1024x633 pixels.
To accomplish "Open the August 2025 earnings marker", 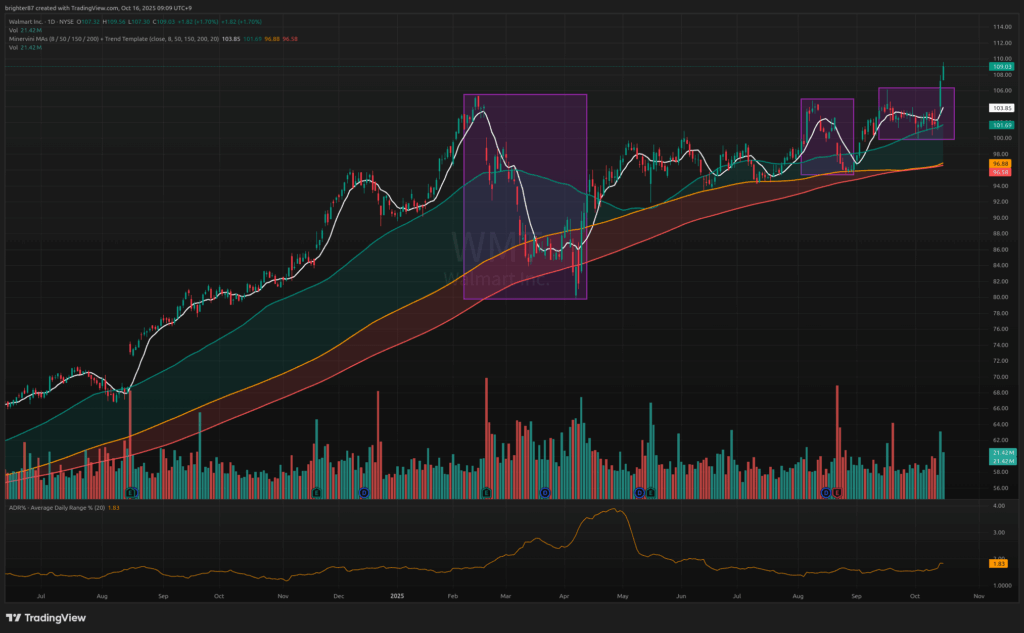I will click(836, 492).
